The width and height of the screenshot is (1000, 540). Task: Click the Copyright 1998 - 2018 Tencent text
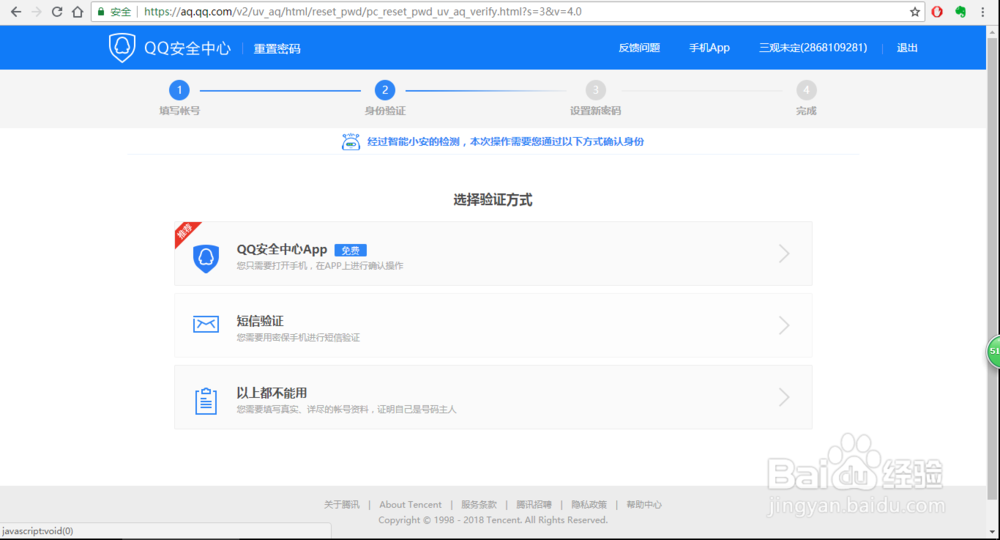[492, 520]
